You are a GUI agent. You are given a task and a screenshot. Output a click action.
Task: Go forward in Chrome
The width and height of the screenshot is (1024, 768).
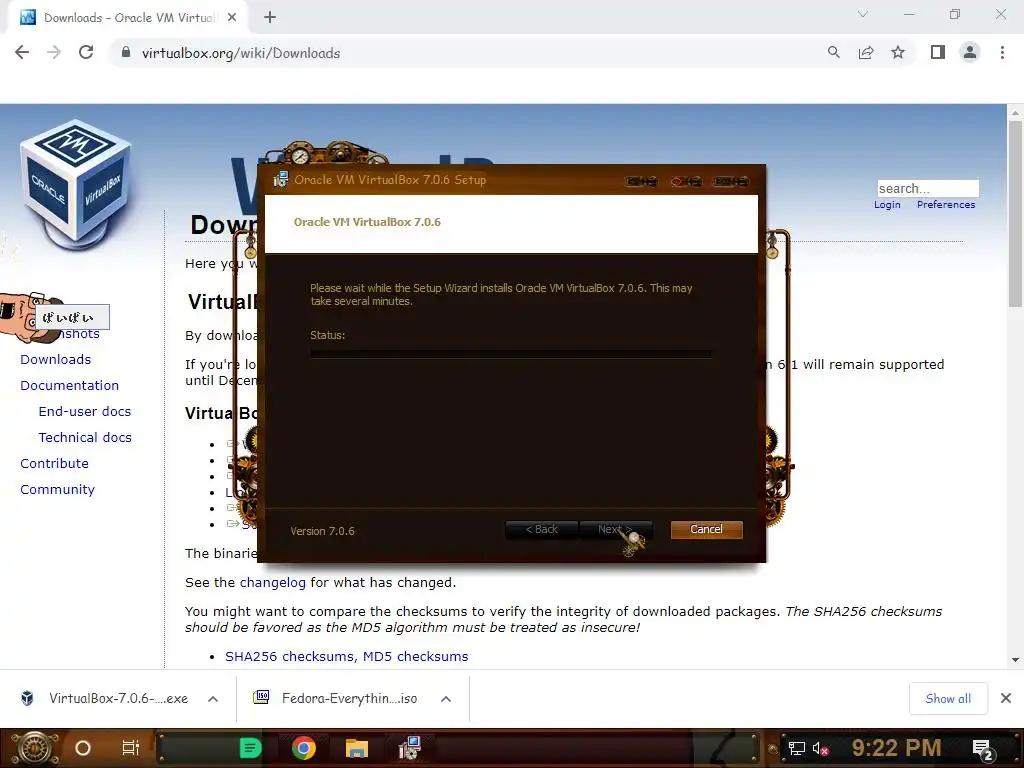point(54,53)
